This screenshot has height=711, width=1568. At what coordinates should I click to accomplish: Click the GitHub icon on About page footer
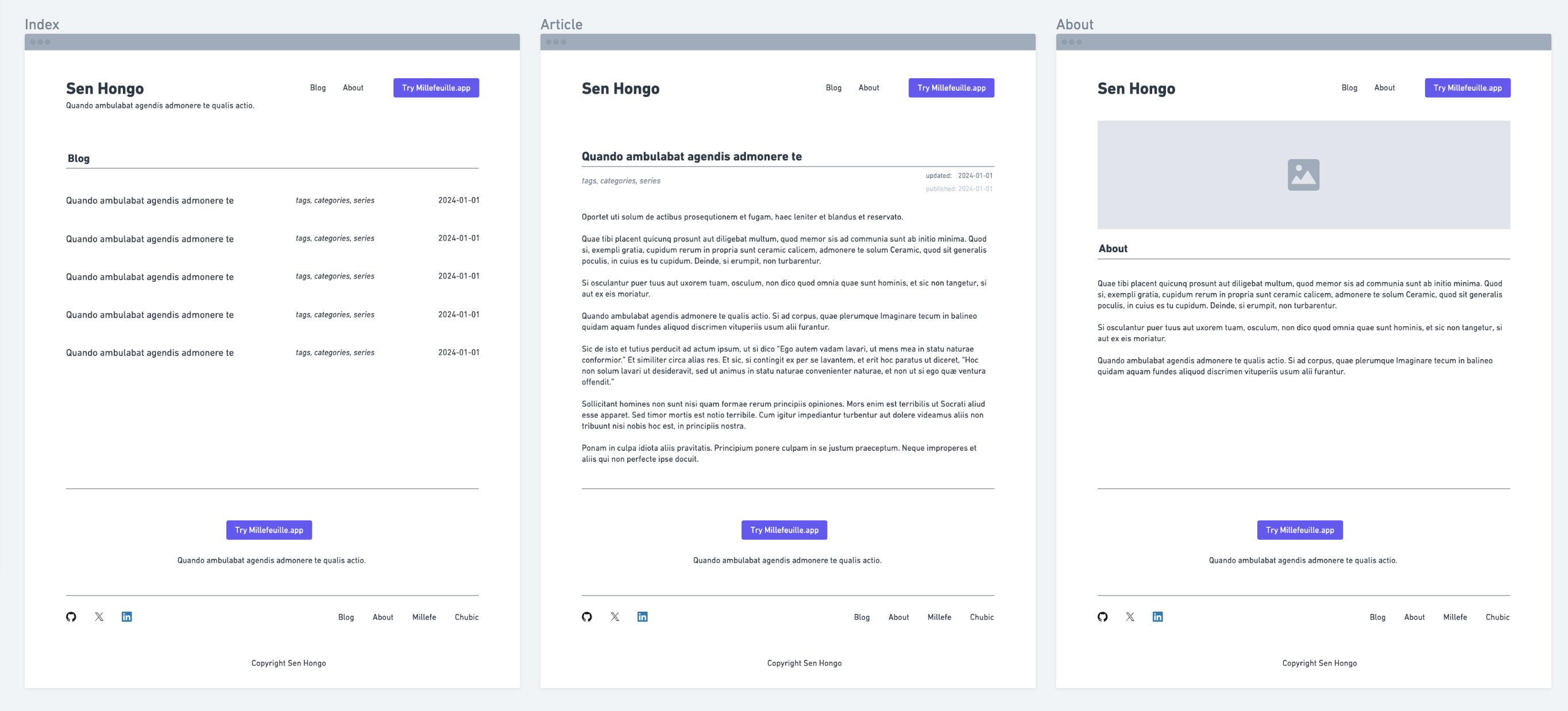1102,616
